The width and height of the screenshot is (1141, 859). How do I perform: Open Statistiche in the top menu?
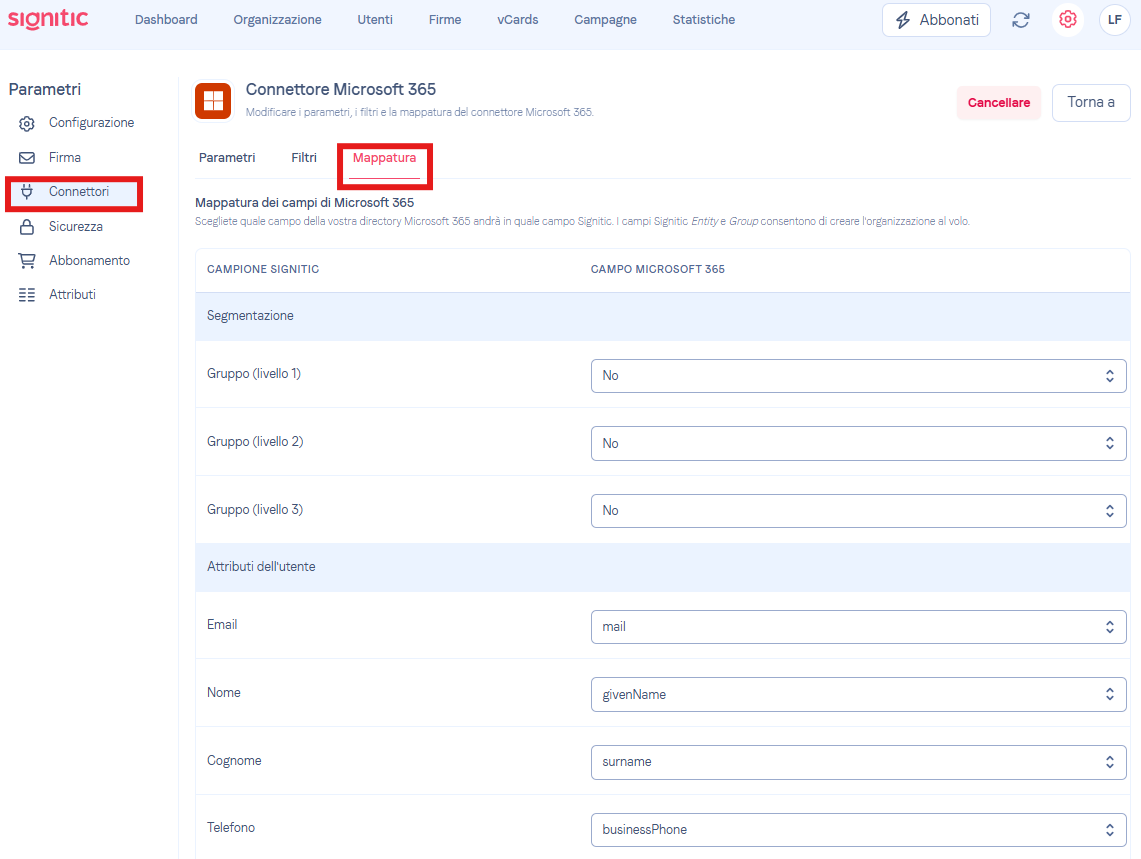(x=704, y=20)
